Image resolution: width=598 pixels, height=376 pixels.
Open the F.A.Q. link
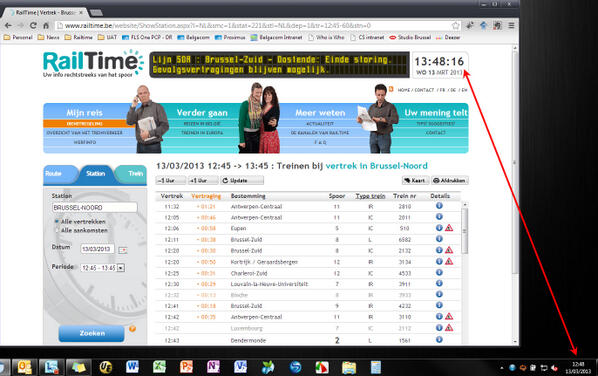point(320,142)
